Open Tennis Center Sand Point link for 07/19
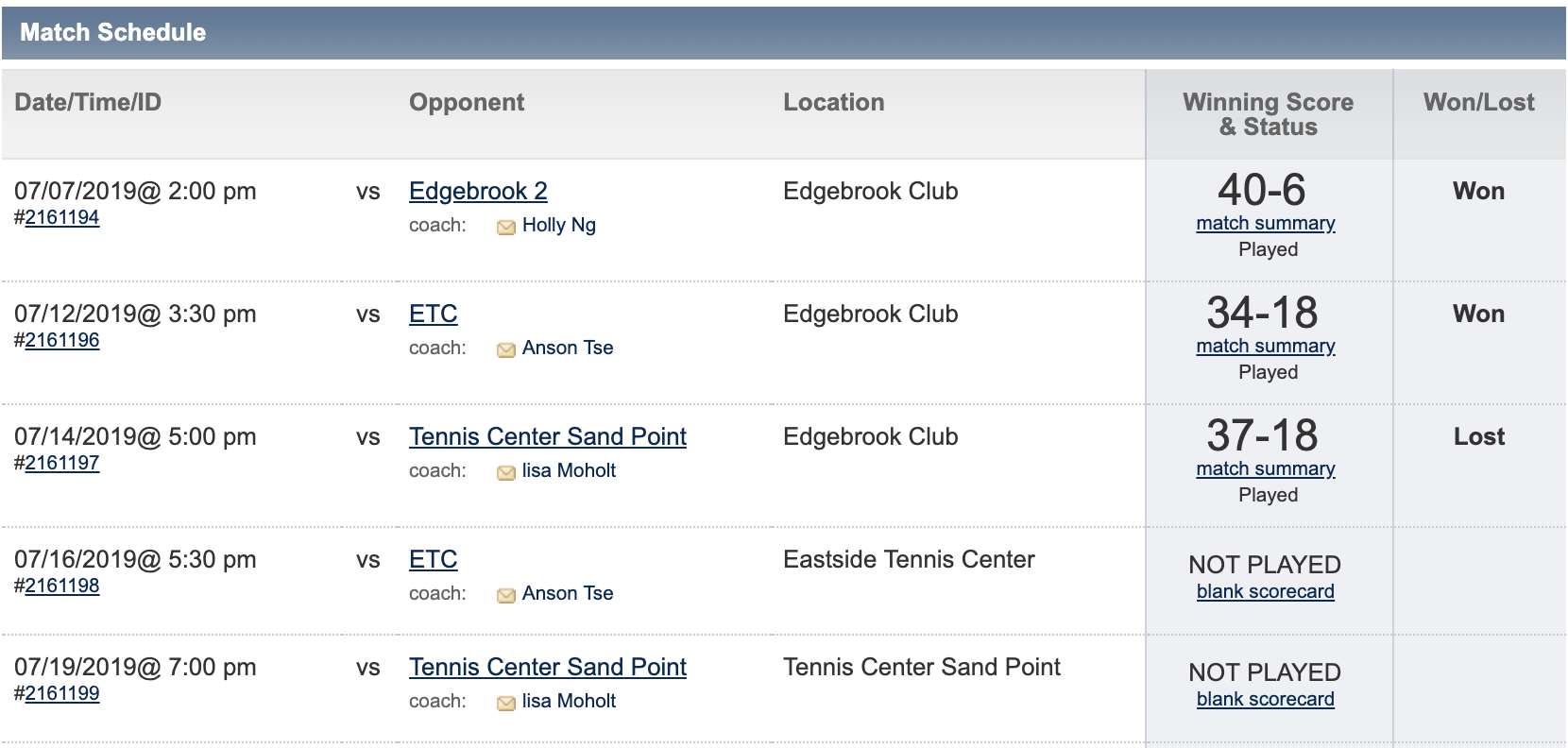Viewport: 1568px width, 748px height. point(548,667)
